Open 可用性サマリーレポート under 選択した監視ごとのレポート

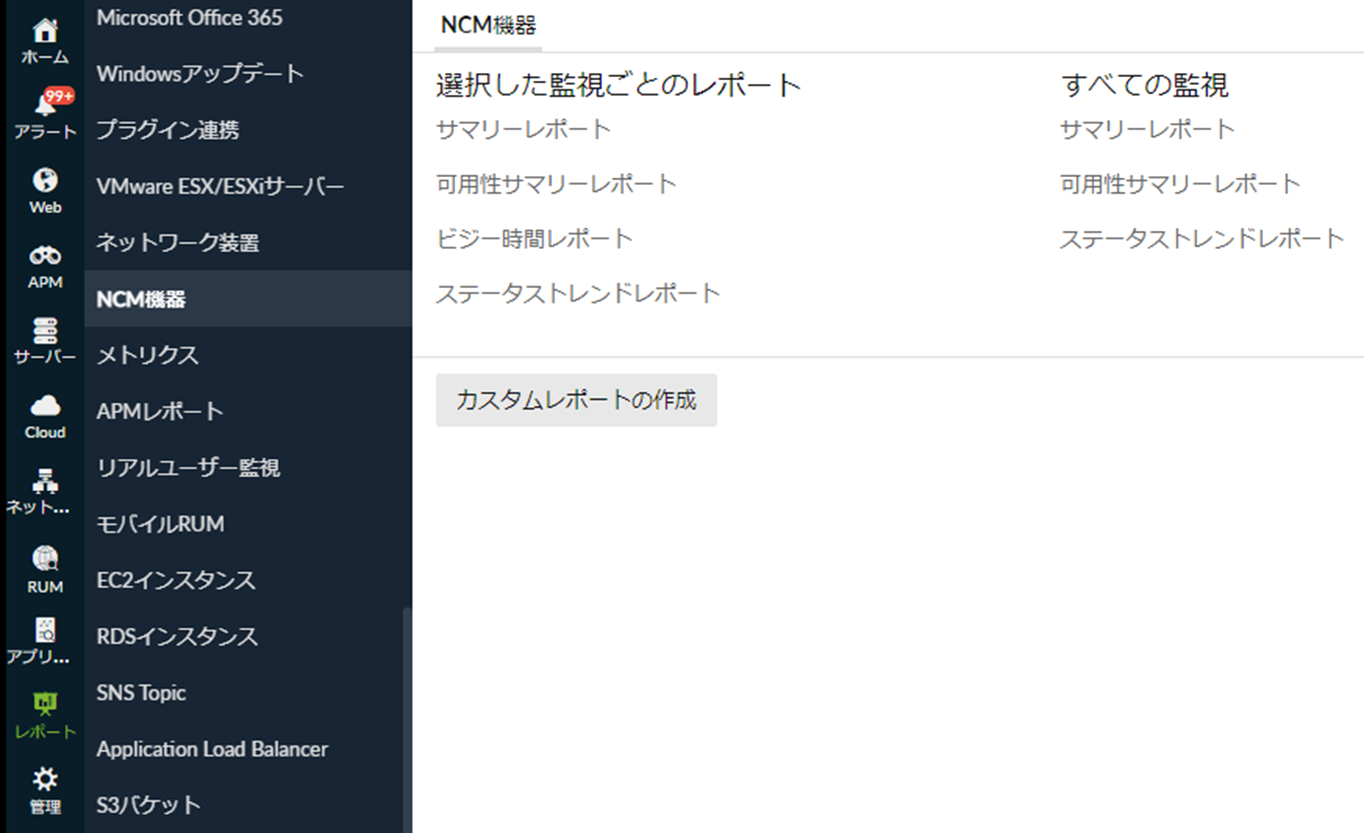pos(556,184)
